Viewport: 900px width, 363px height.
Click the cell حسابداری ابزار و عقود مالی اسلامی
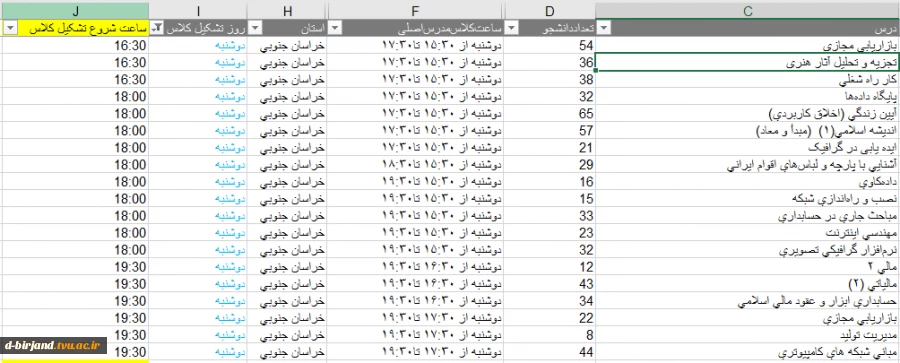pos(748,301)
